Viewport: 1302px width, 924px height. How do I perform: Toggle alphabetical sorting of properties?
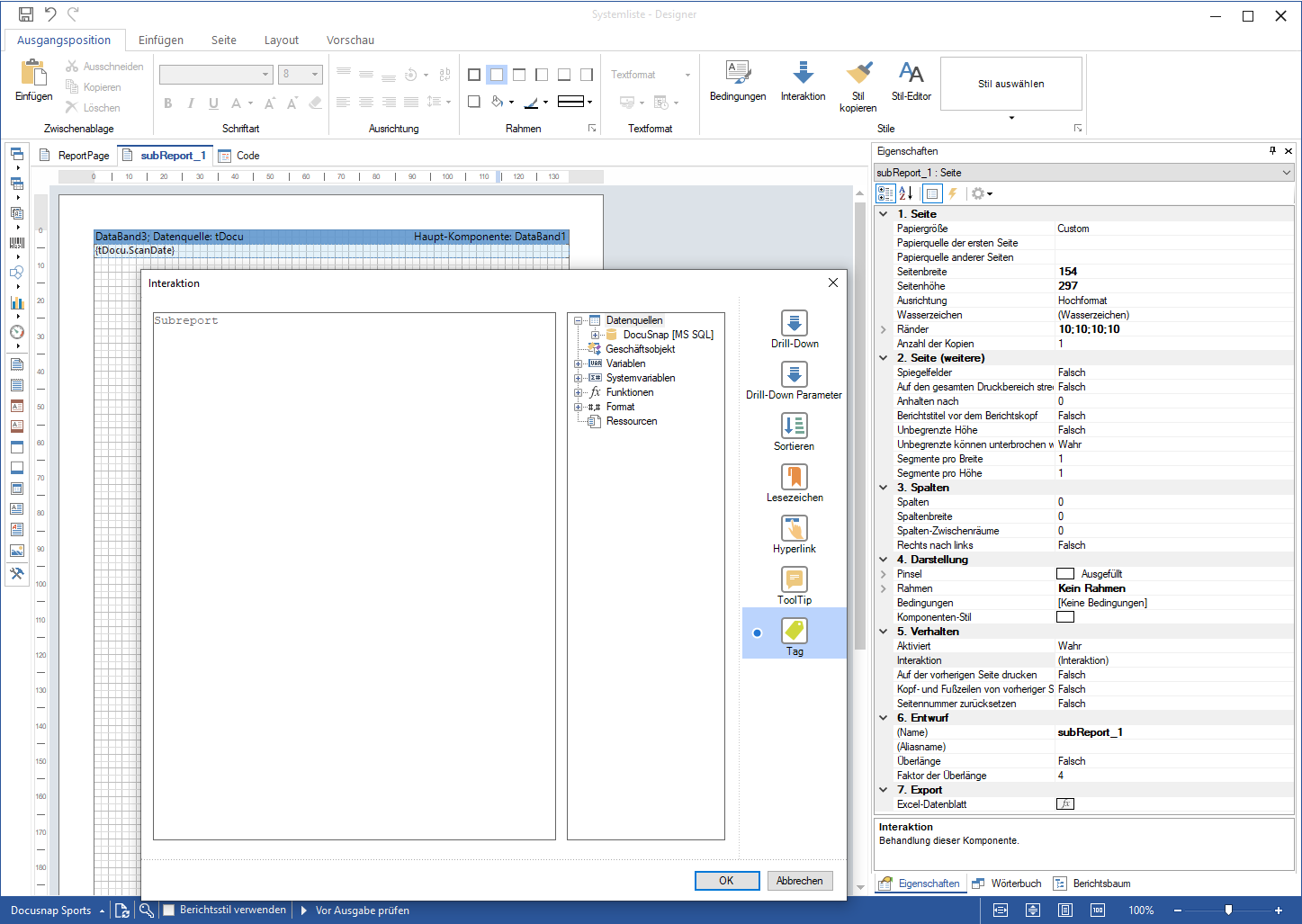906,193
